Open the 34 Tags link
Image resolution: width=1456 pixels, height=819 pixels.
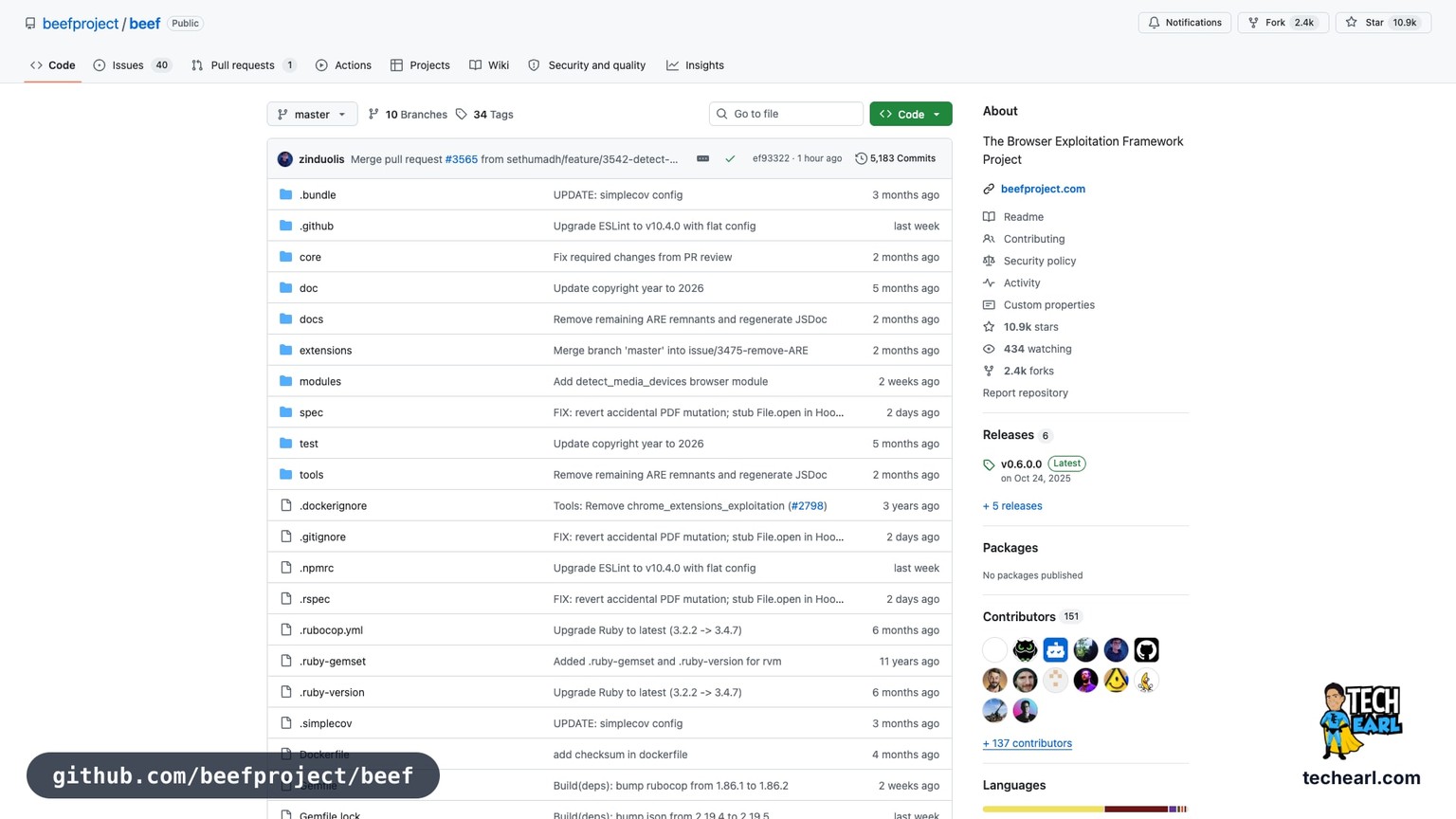493,115
